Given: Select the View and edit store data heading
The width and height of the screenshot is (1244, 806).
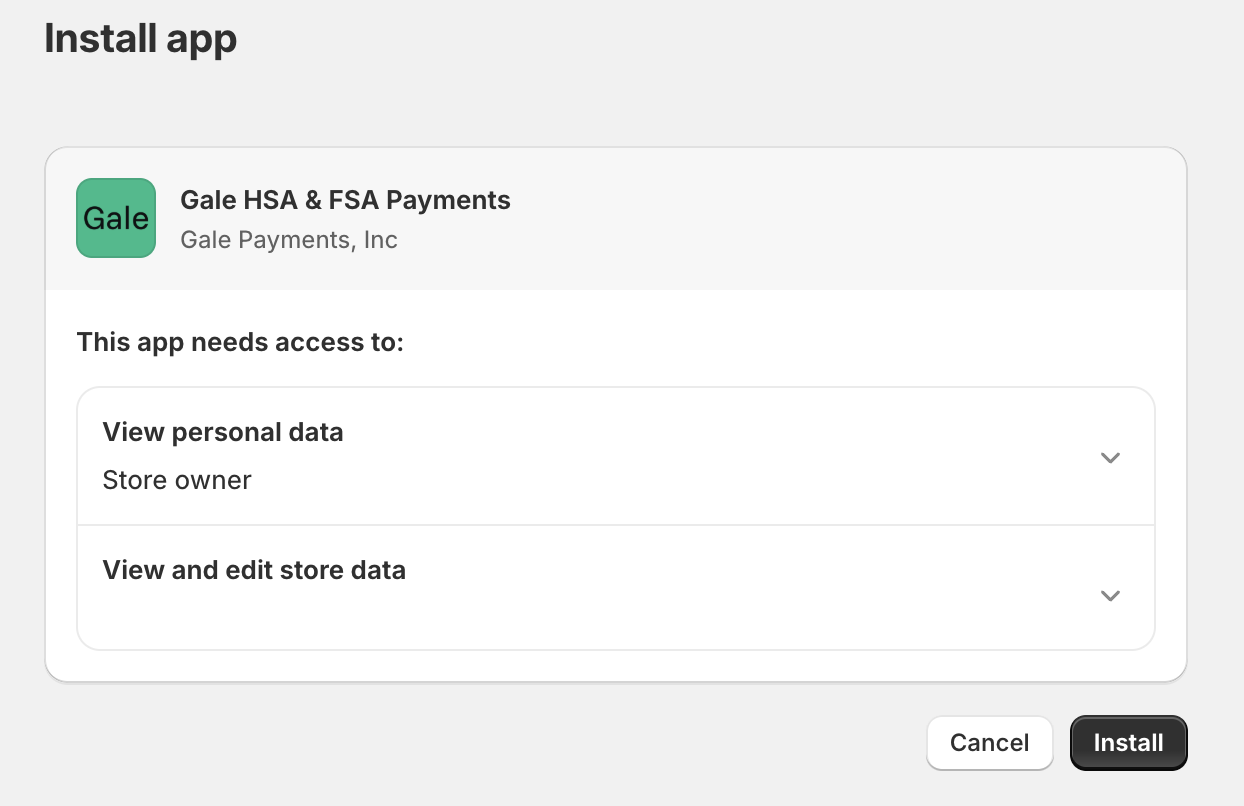Looking at the screenshot, I should 254,570.
